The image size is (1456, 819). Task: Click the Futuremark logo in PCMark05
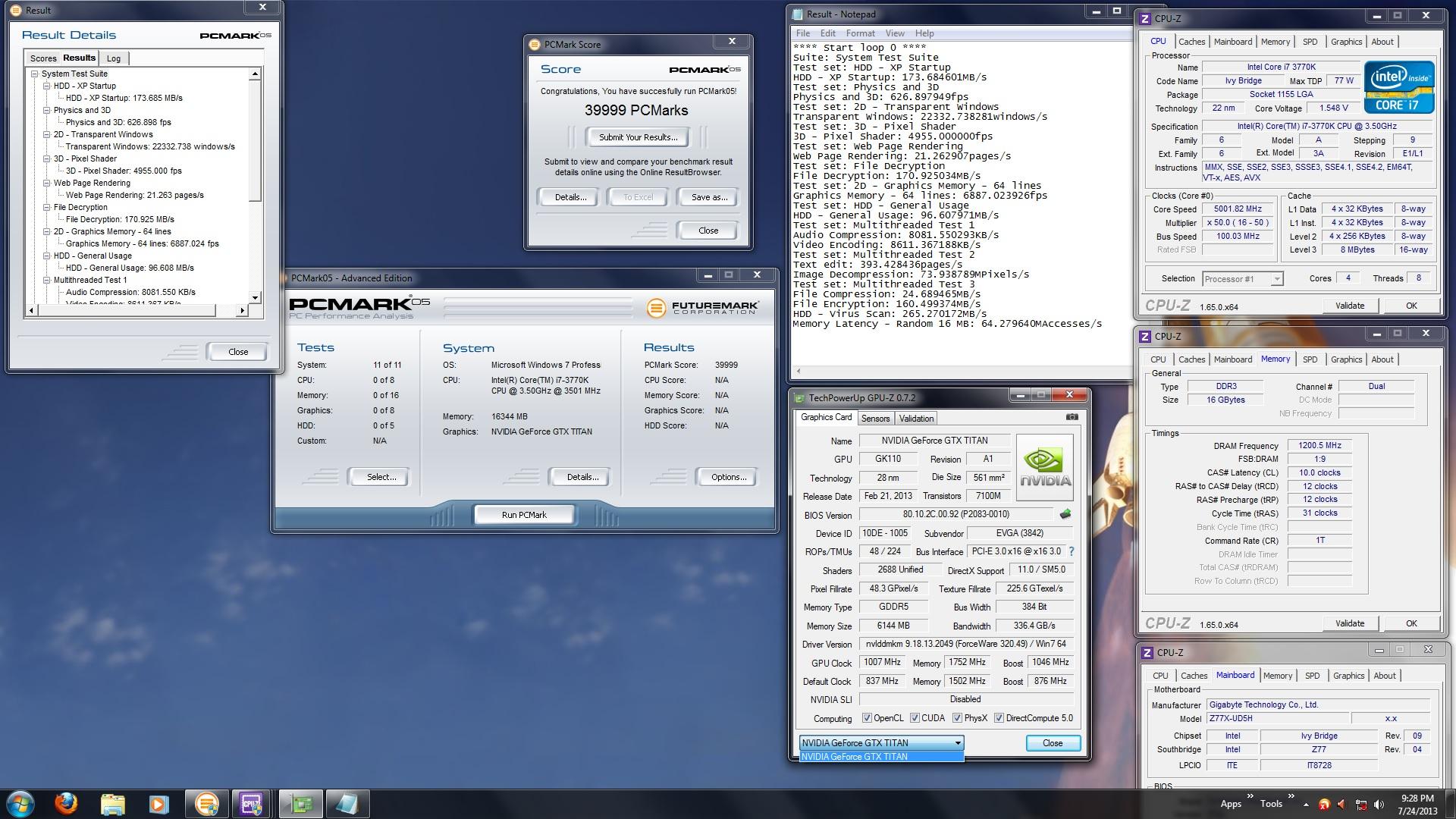coord(701,307)
